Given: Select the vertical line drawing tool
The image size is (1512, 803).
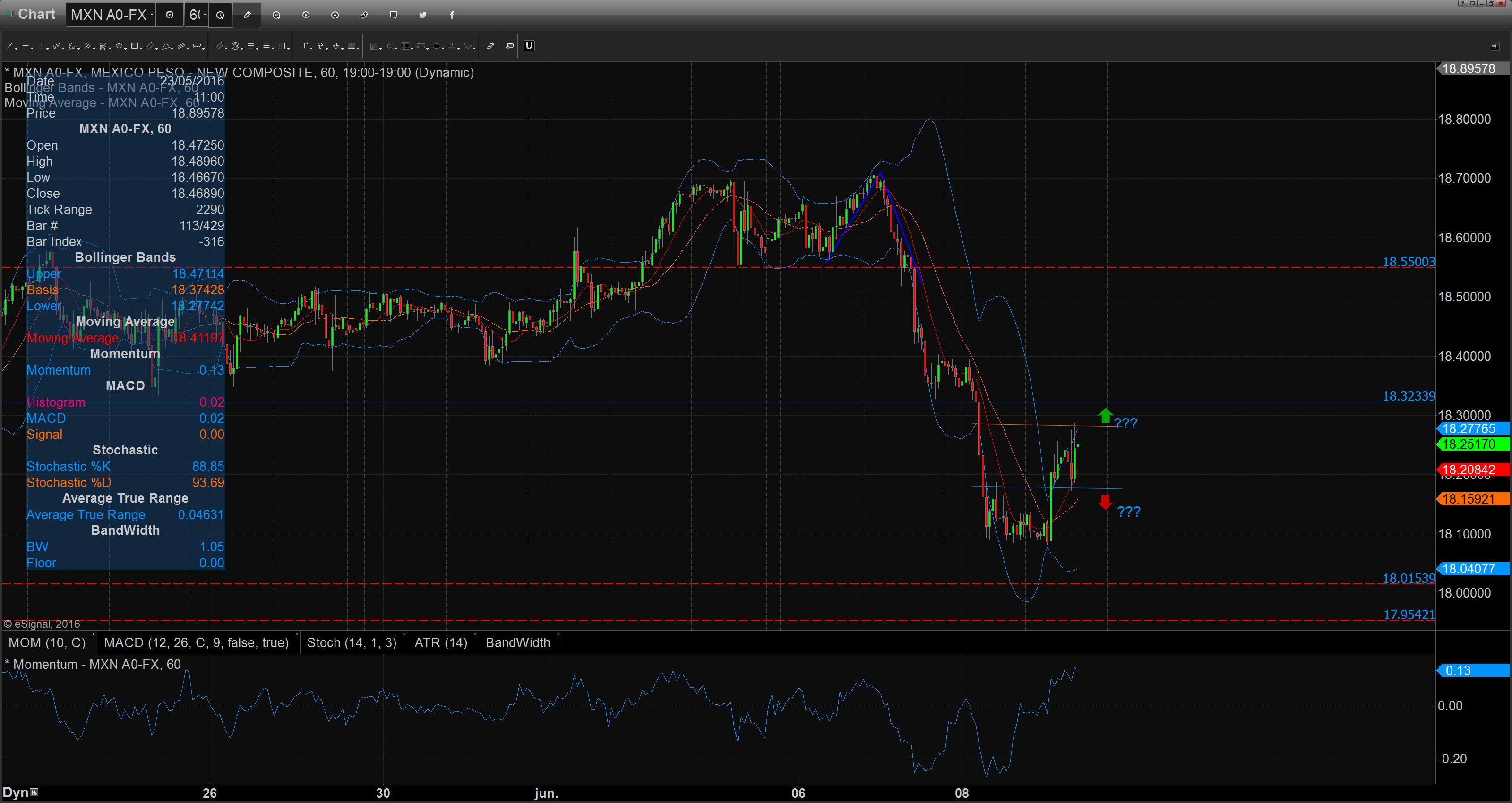Looking at the screenshot, I should 41,46.
